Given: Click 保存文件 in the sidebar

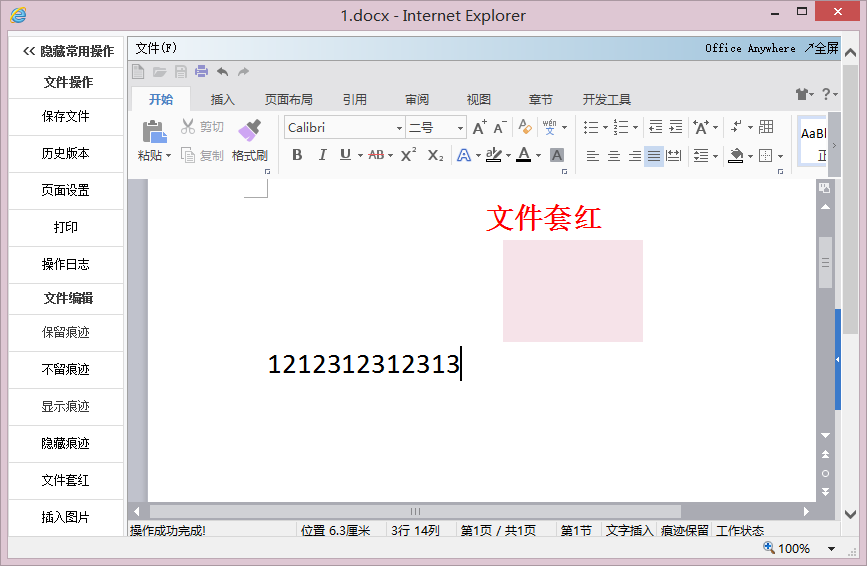Looking at the screenshot, I should pos(66,117).
